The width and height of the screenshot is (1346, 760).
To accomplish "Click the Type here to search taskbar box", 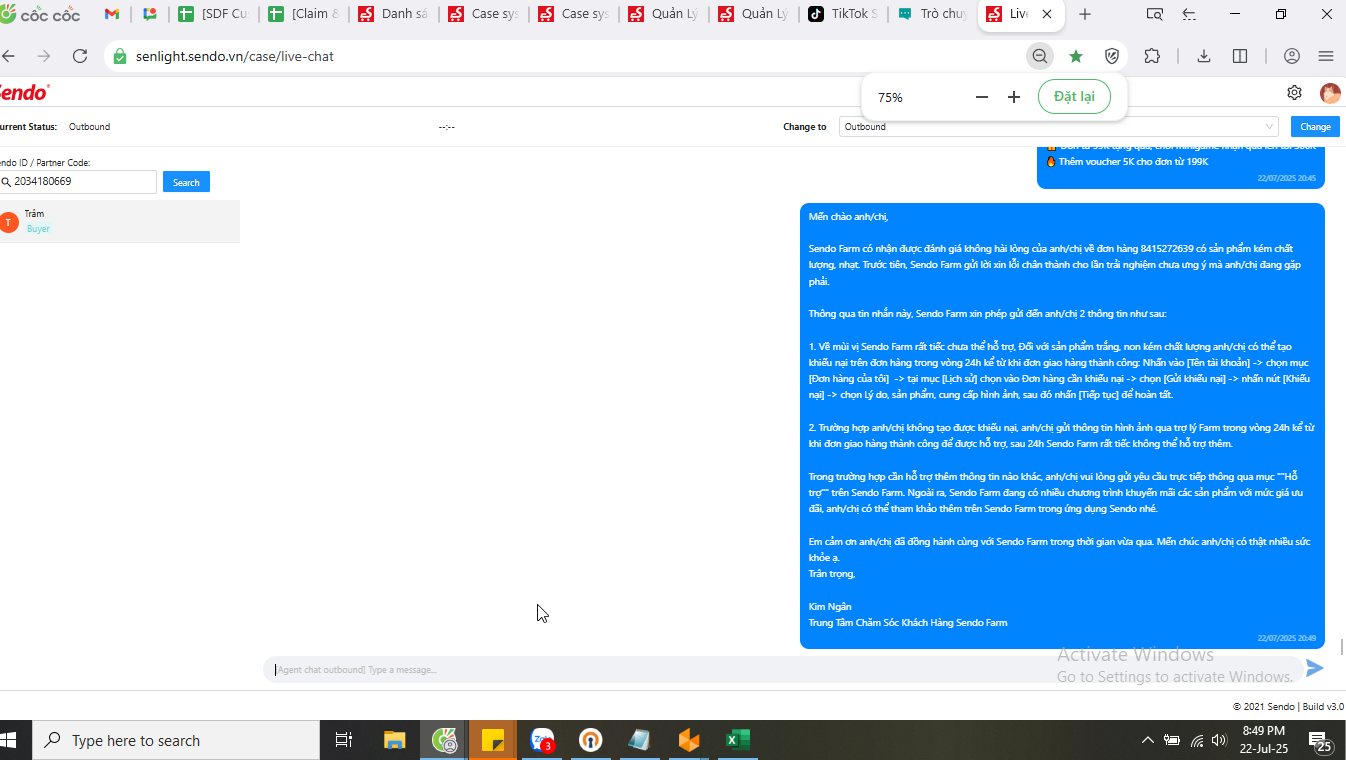I will point(176,740).
